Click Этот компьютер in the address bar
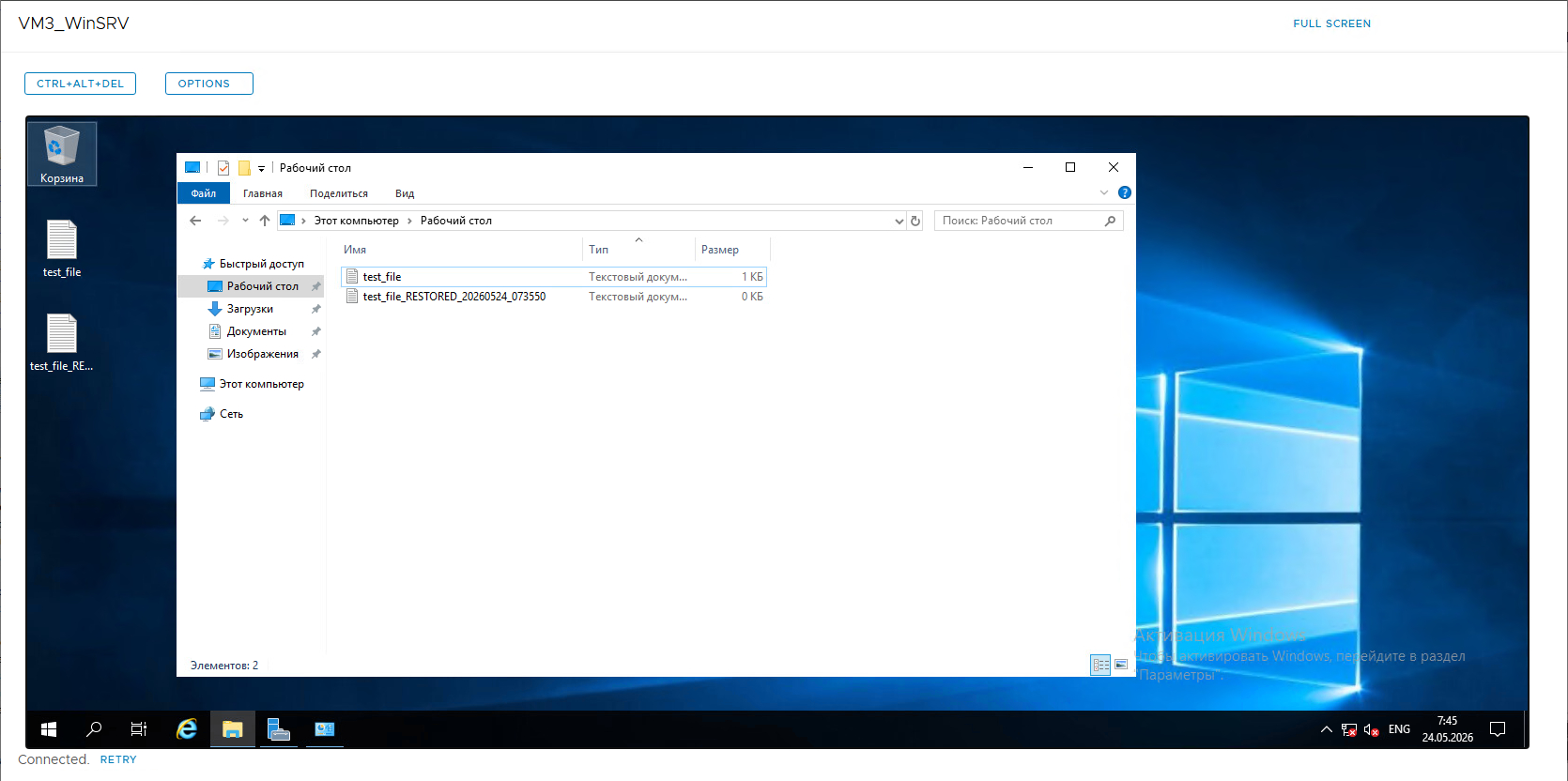This screenshot has width=1568, height=781. click(357, 221)
